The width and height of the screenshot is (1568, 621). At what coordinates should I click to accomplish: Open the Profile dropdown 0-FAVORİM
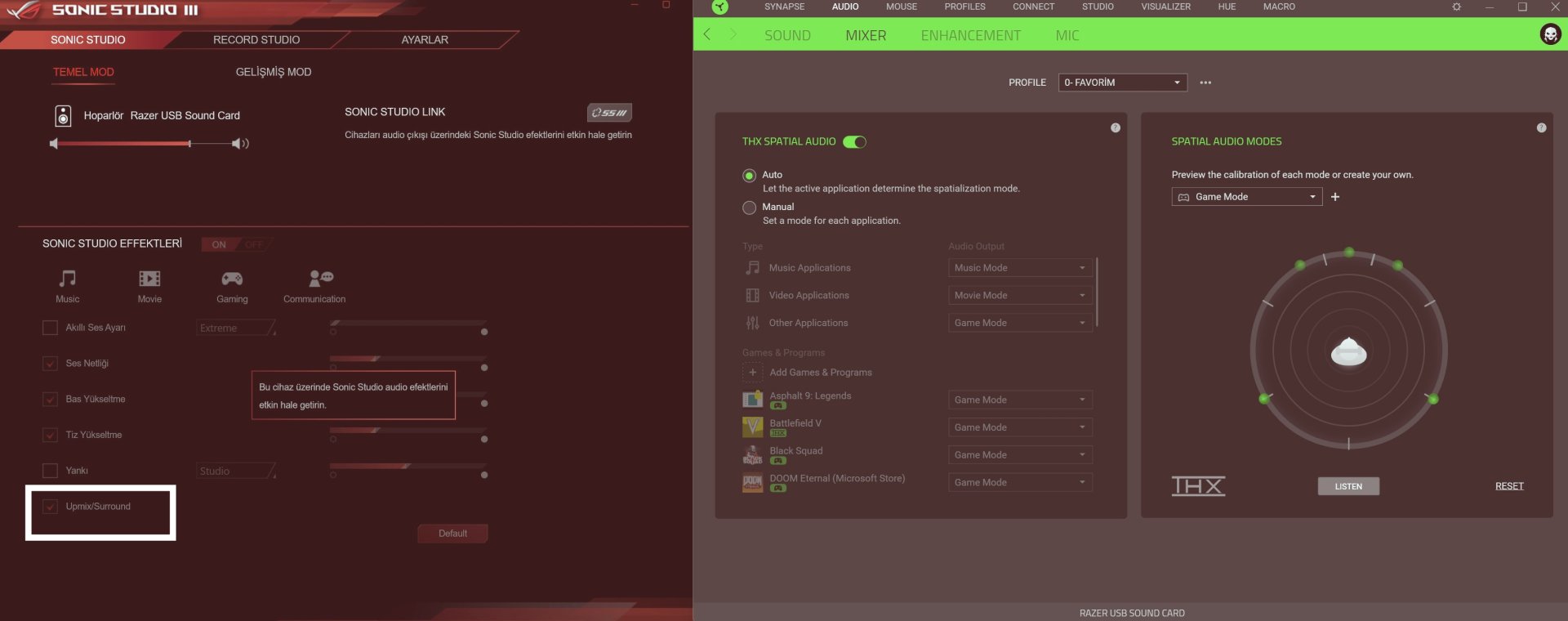pyautogui.click(x=1123, y=83)
